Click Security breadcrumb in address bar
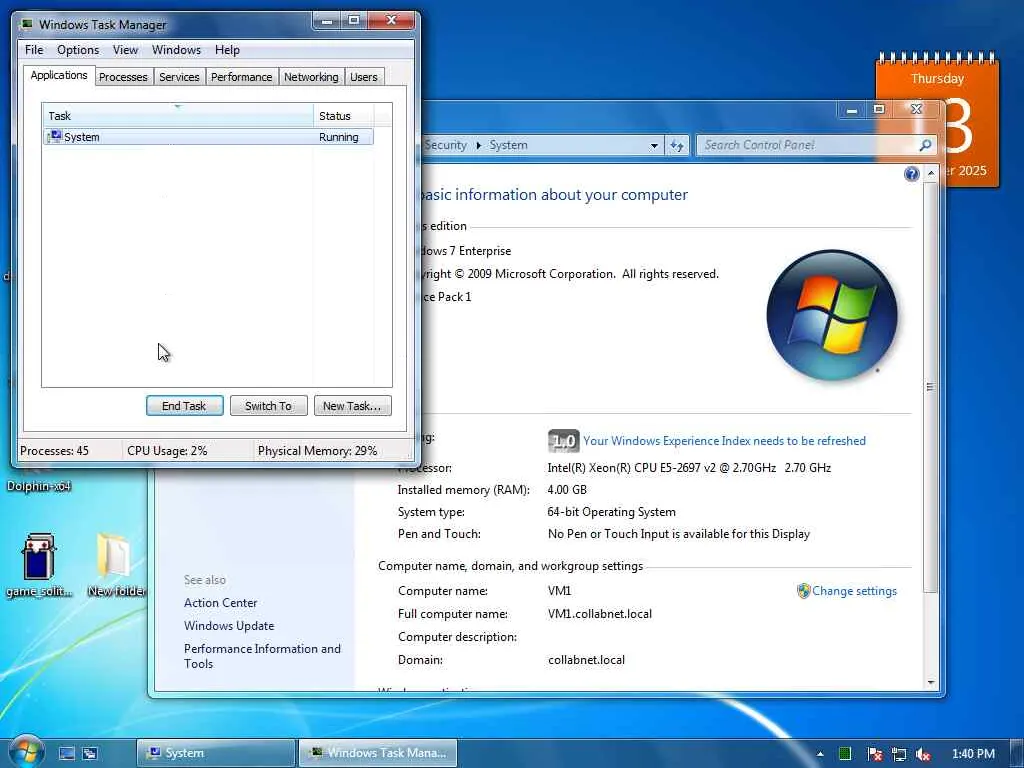This screenshot has width=1024, height=768. point(445,145)
